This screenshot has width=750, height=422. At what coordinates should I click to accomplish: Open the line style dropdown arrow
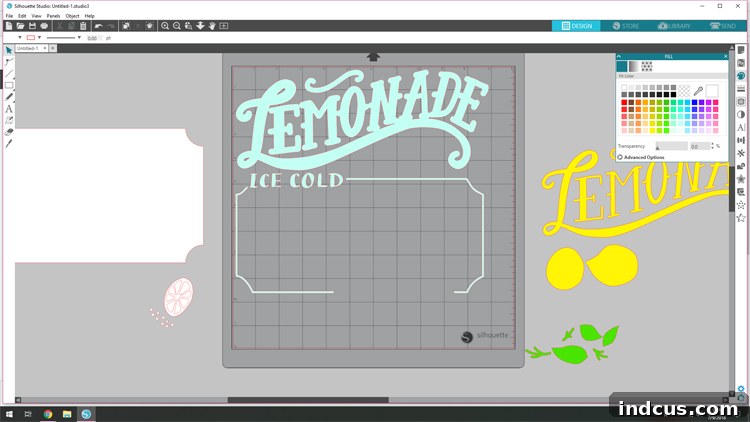coord(79,37)
